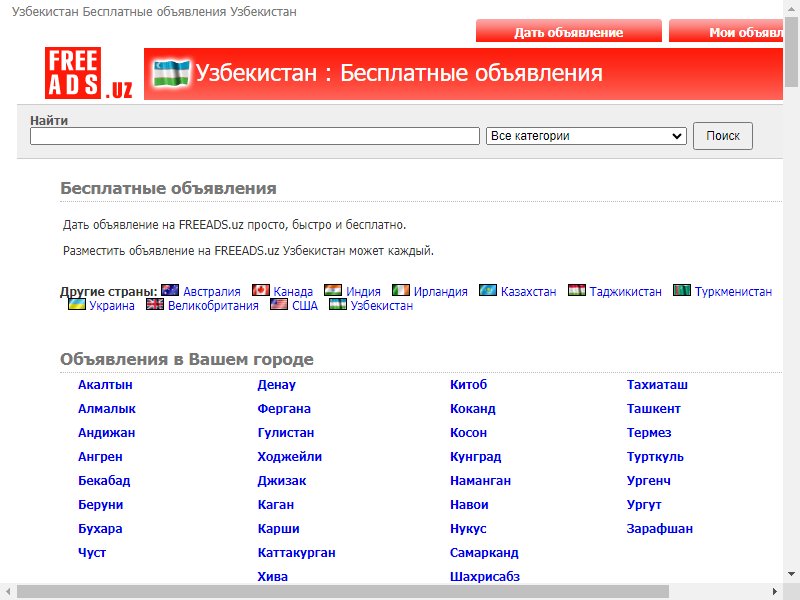
Task: Go to Гулистан city ads
Action: click(x=286, y=433)
